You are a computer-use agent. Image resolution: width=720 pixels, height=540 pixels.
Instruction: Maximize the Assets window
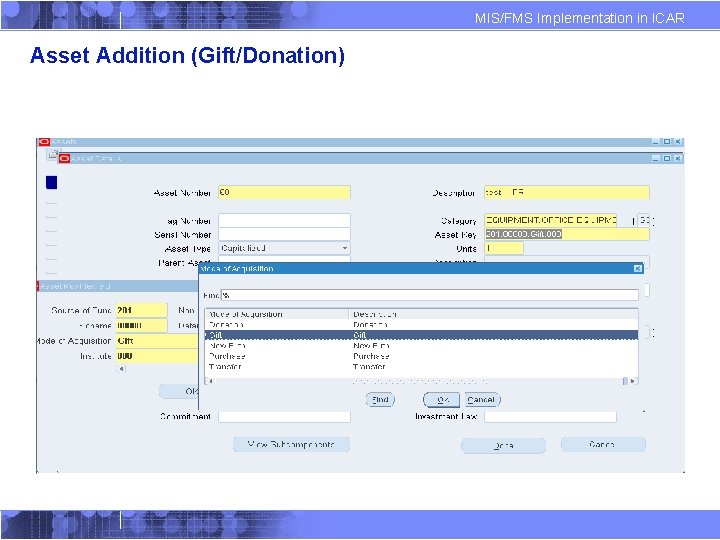[x=667, y=141]
